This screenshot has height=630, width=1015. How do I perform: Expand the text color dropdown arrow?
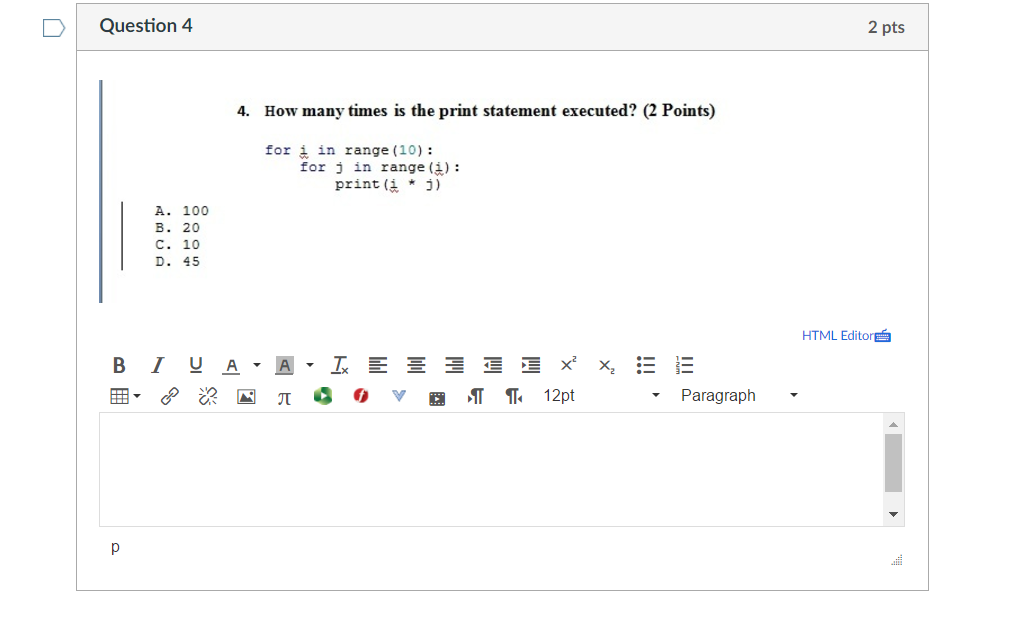click(255, 365)
